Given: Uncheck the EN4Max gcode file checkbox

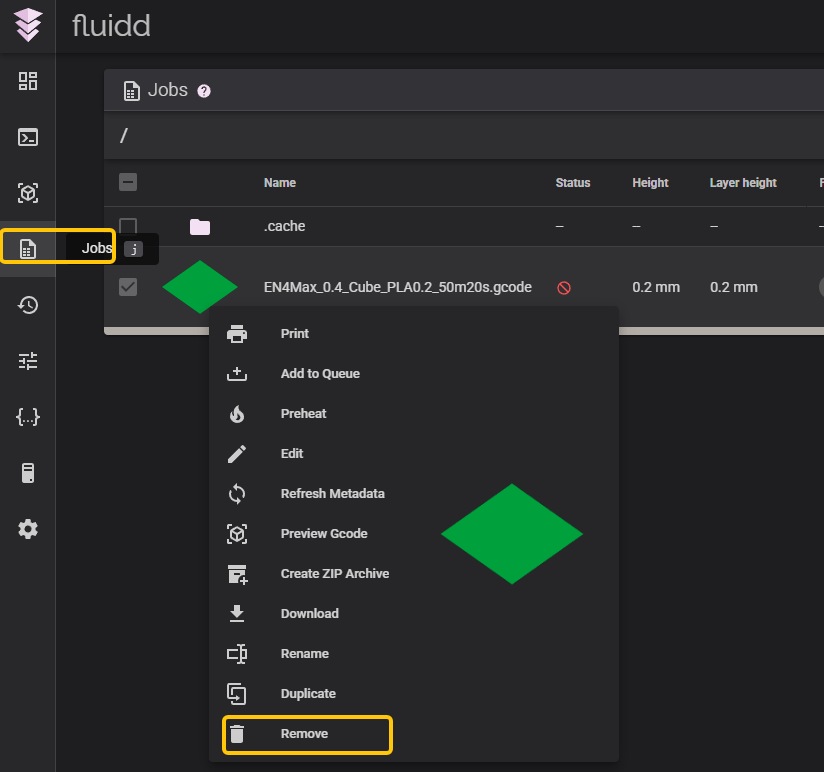Looking at the screenshot, I should coord(128,287).
